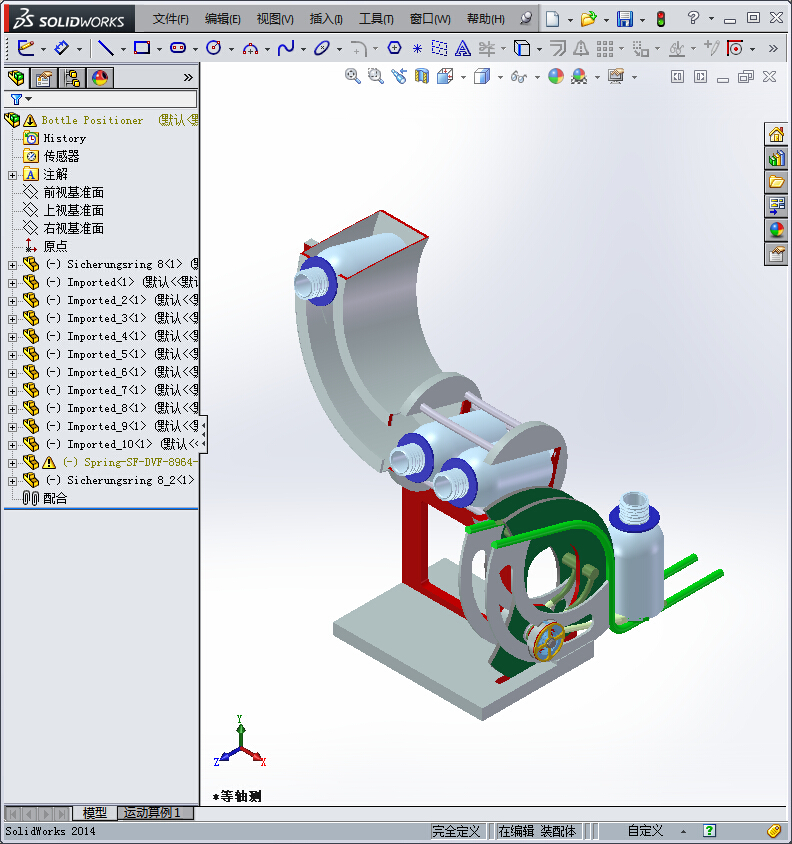Expand the Sicherungsring 8<1> component
Viewport: 792px width, 844px height.
click(x=12, y=265)
